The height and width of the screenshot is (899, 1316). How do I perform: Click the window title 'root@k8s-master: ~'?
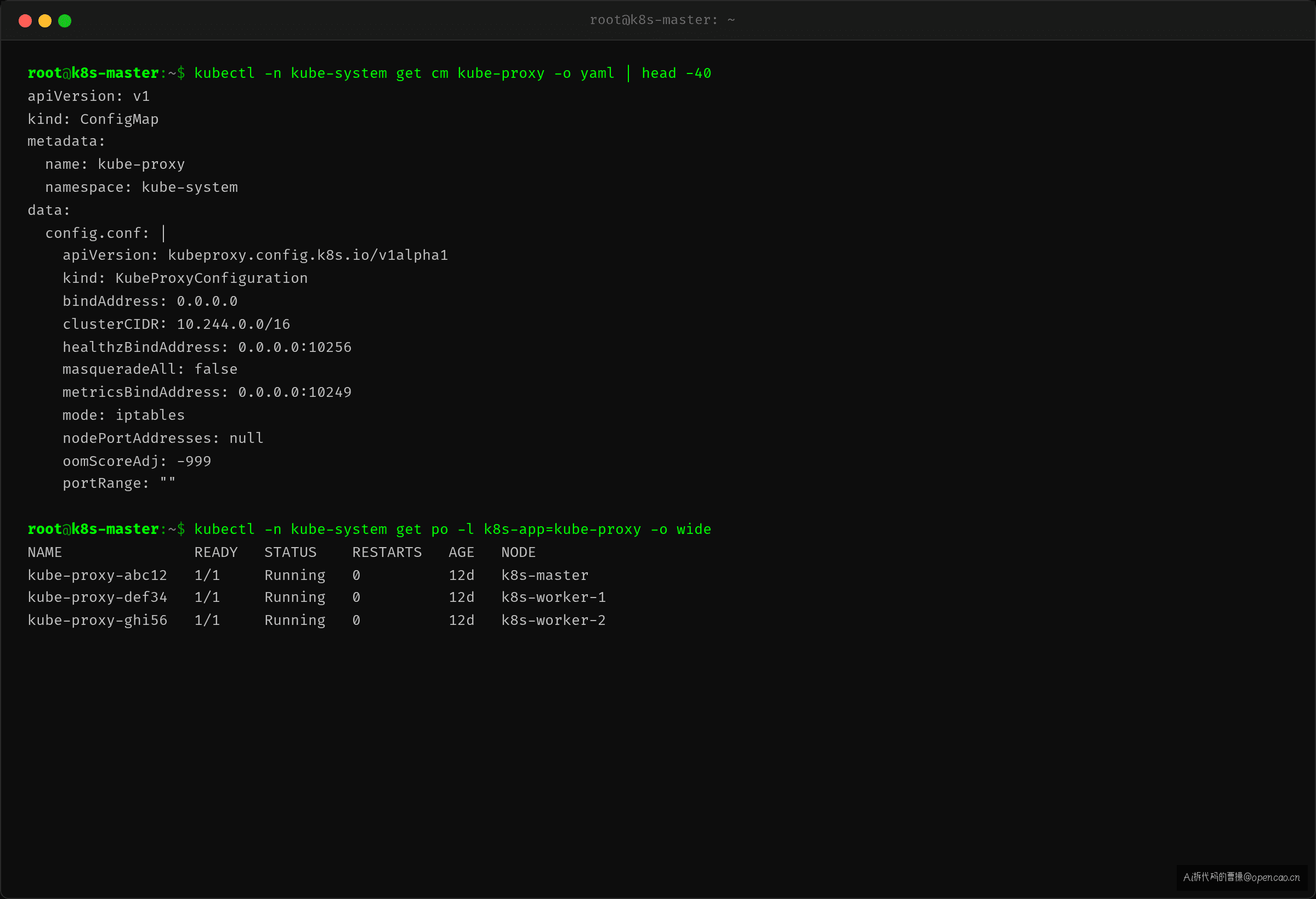pyautogui.click(x=662, y=20)
